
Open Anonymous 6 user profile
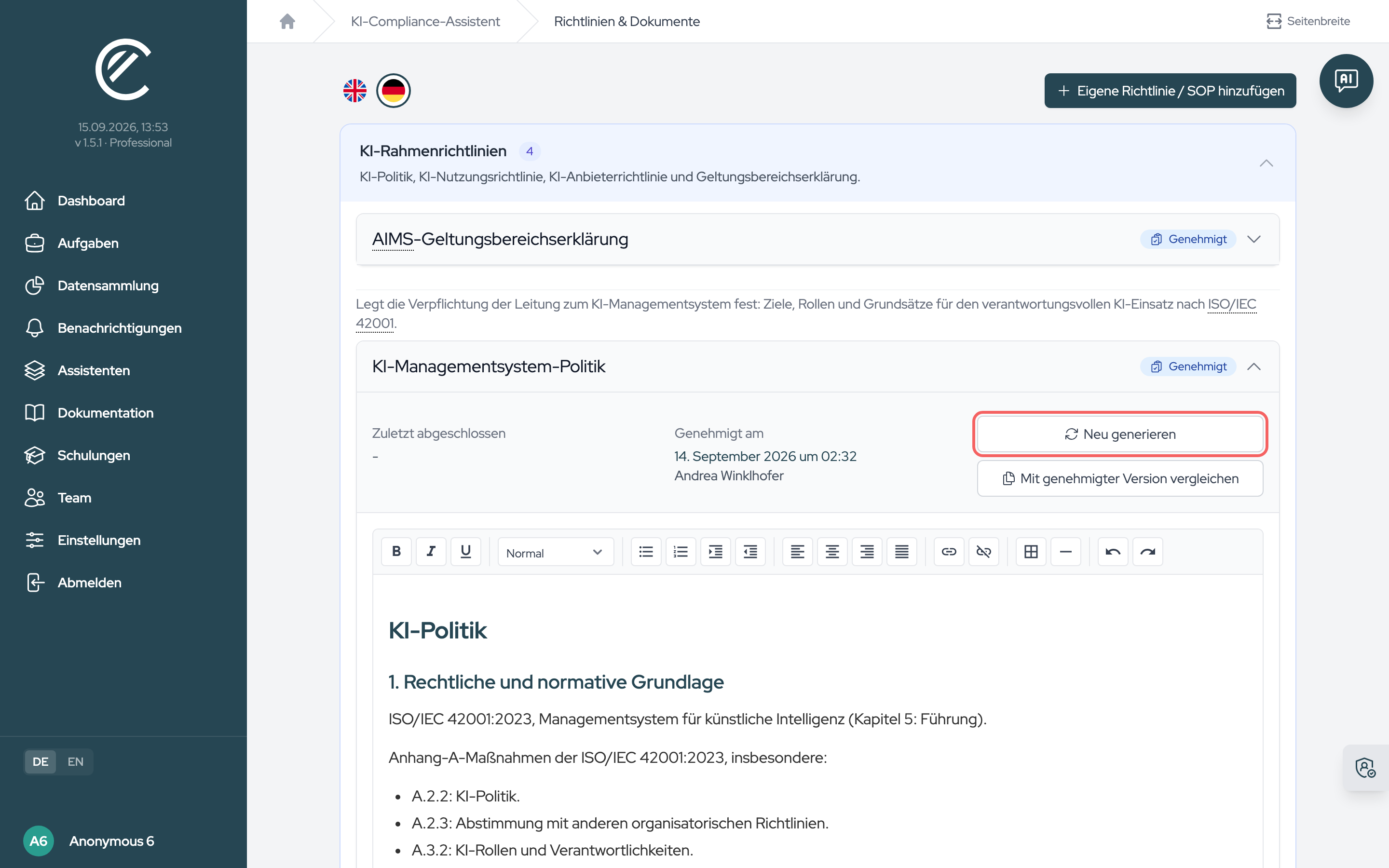pyautogui.click(x=89, y=841)
